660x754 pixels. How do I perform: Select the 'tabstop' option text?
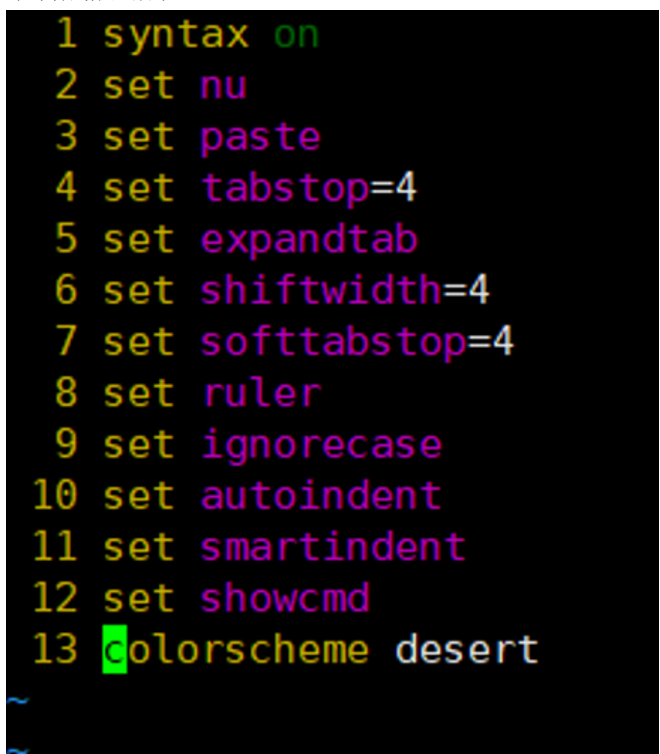[286, 188]
